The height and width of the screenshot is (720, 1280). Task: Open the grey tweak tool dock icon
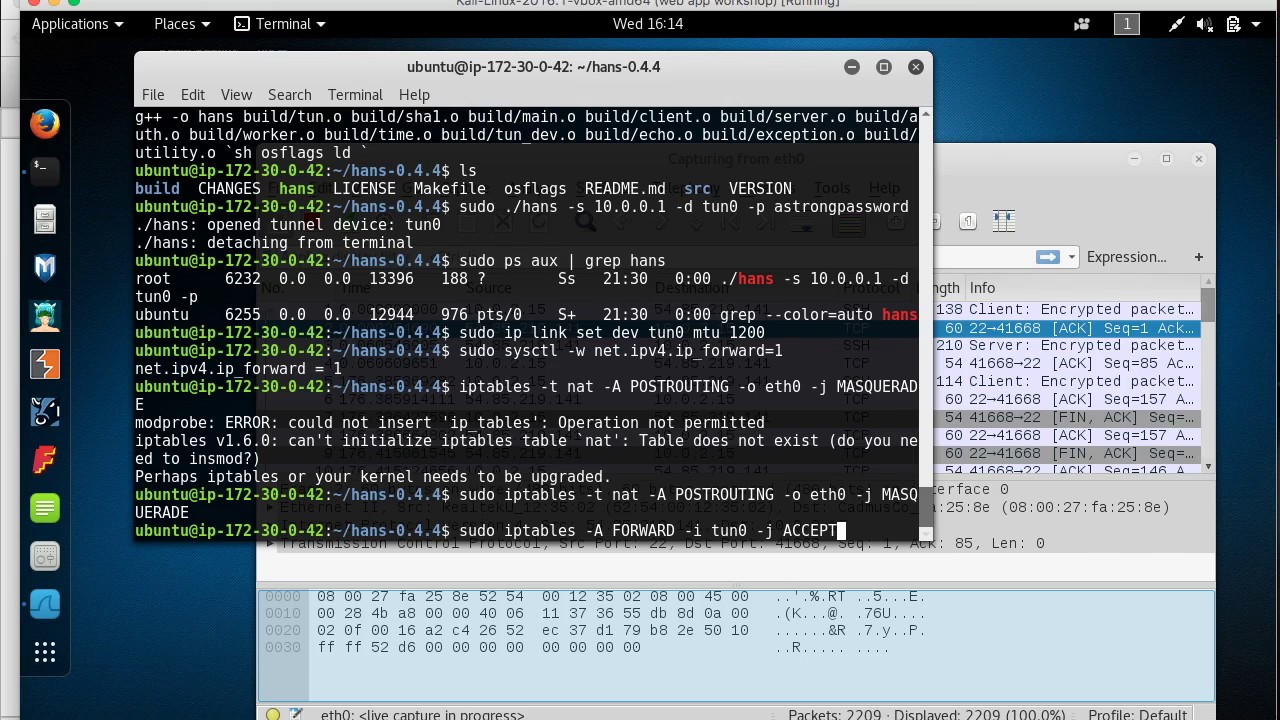coord(44,556)
